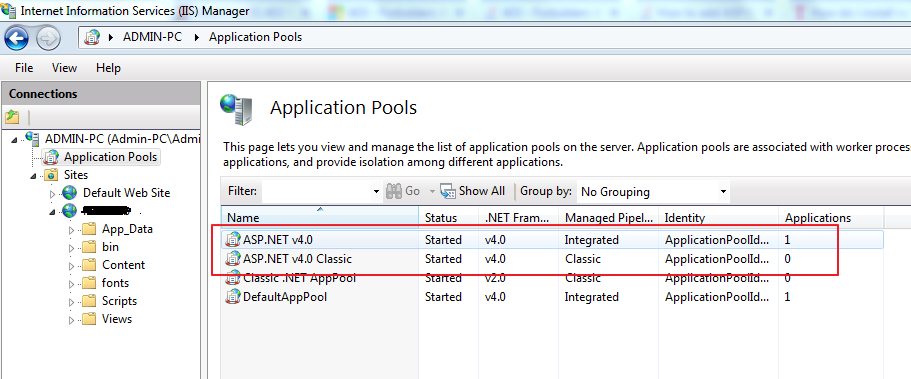The height and width of the screenshot is (379, 911).
Task: Click the Connections panel header
Action: 101,94
